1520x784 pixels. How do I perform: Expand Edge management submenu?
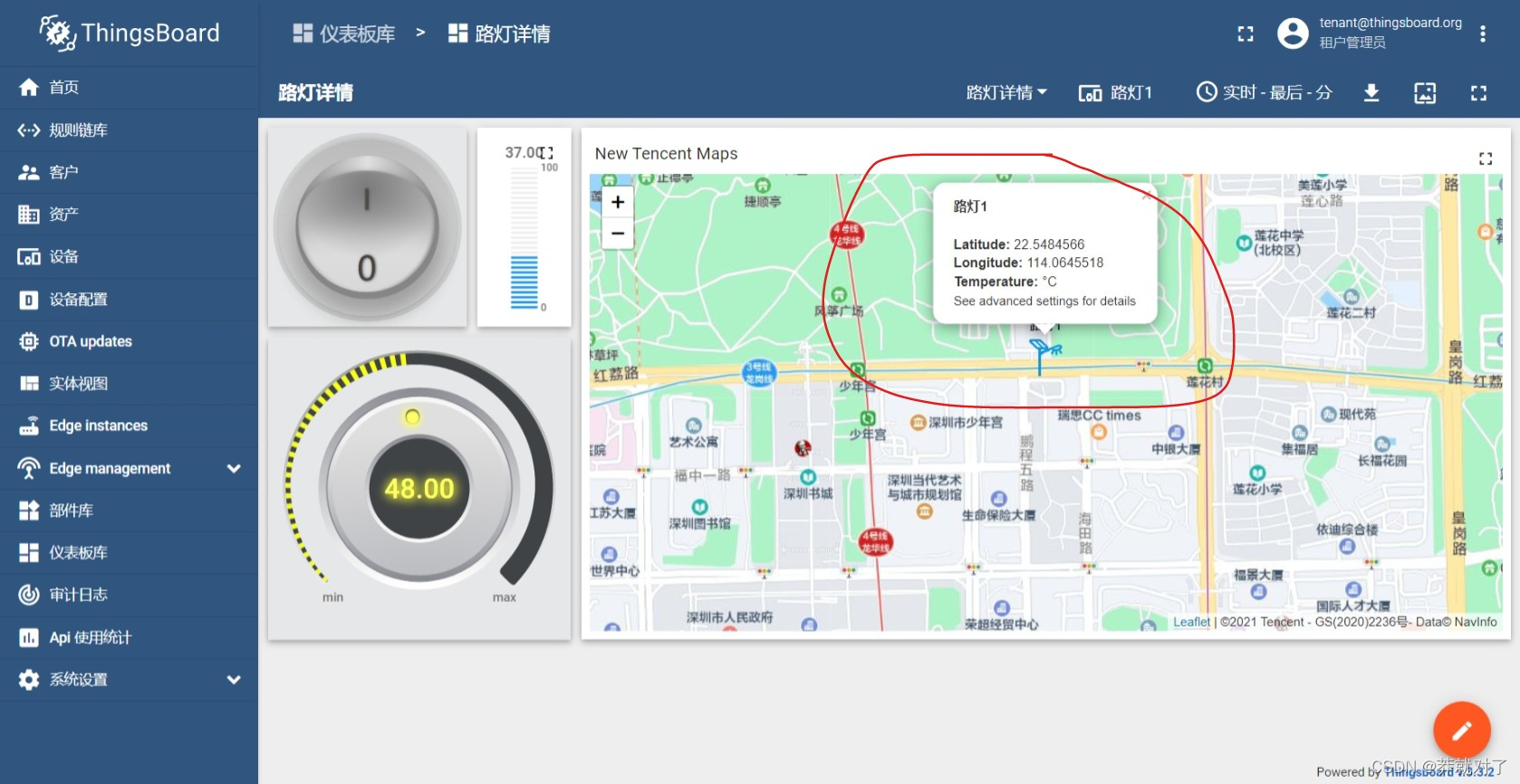[234, 468]
